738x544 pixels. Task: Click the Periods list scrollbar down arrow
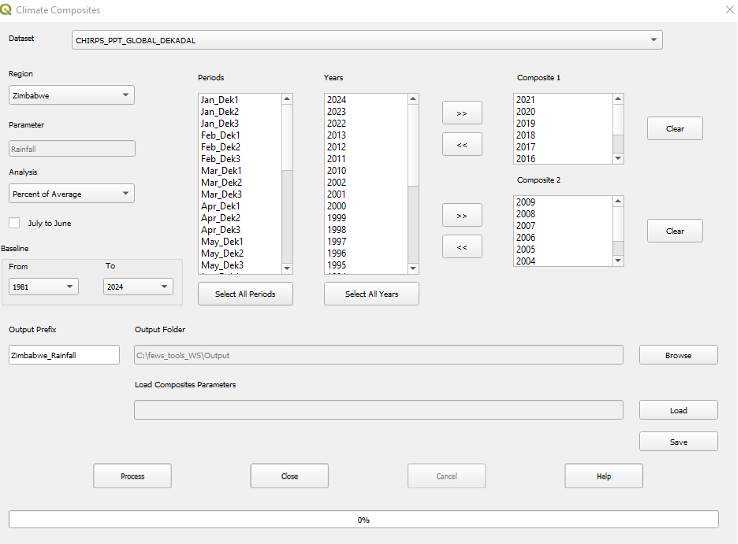[288, 268]
